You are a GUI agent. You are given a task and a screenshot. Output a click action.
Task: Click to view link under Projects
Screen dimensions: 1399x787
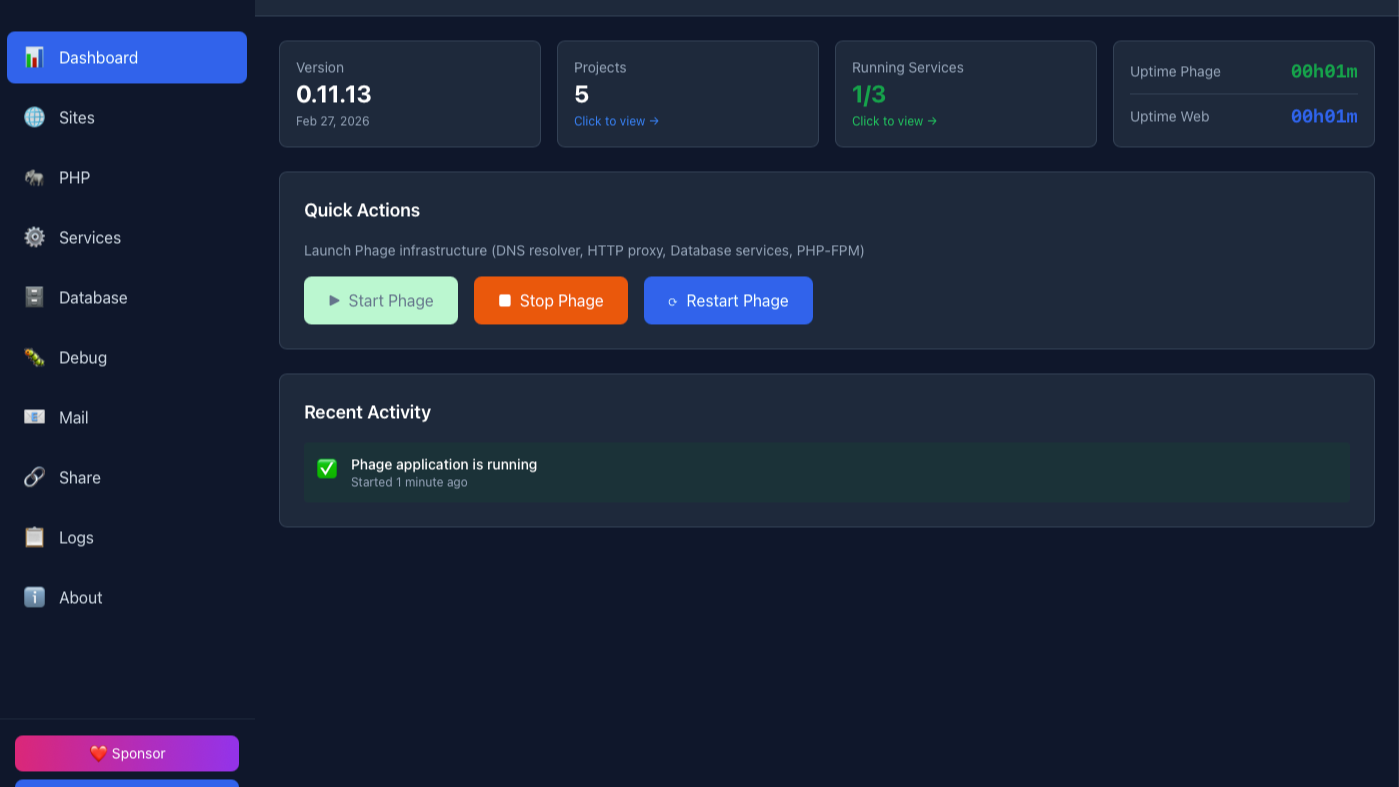[616, 121]
